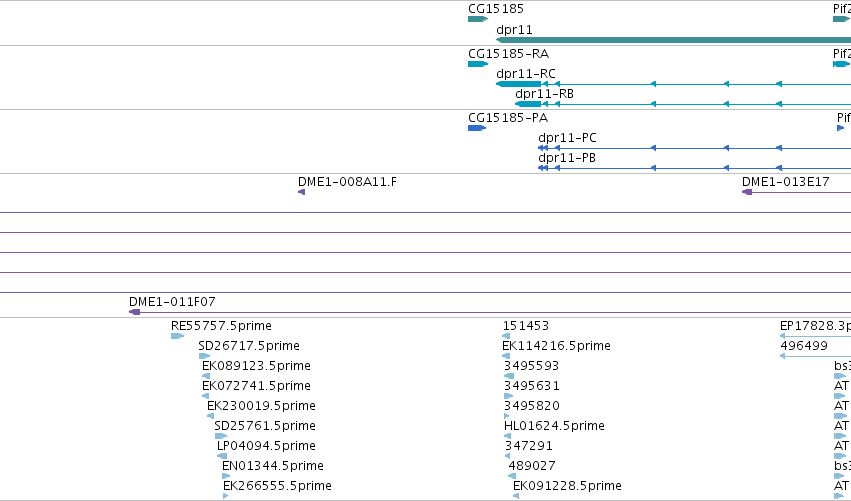This screenshot has width=851, height=501.
Task: Click the 496499 feature label
Action: [x=804, y=346]
